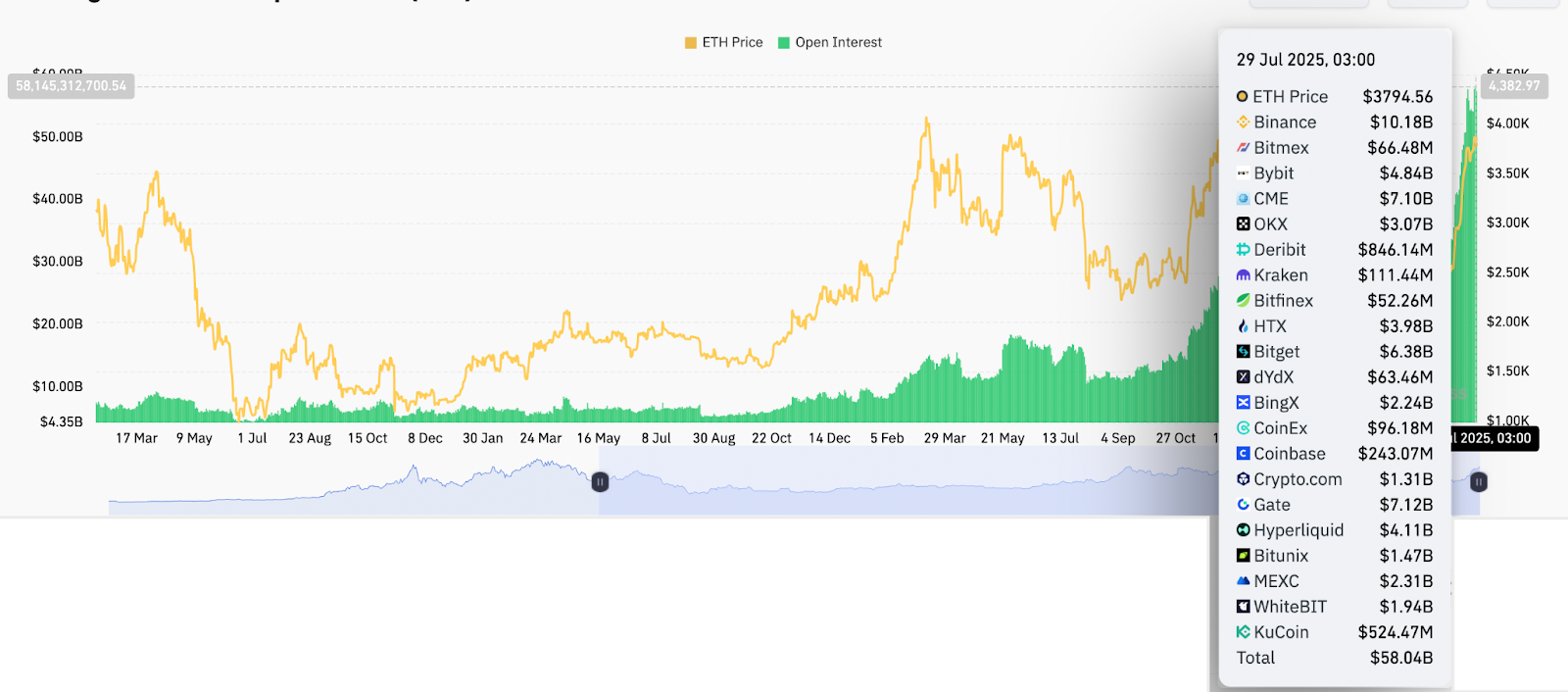Click the KuCoin logo icon

click(x=1243, y=632)
